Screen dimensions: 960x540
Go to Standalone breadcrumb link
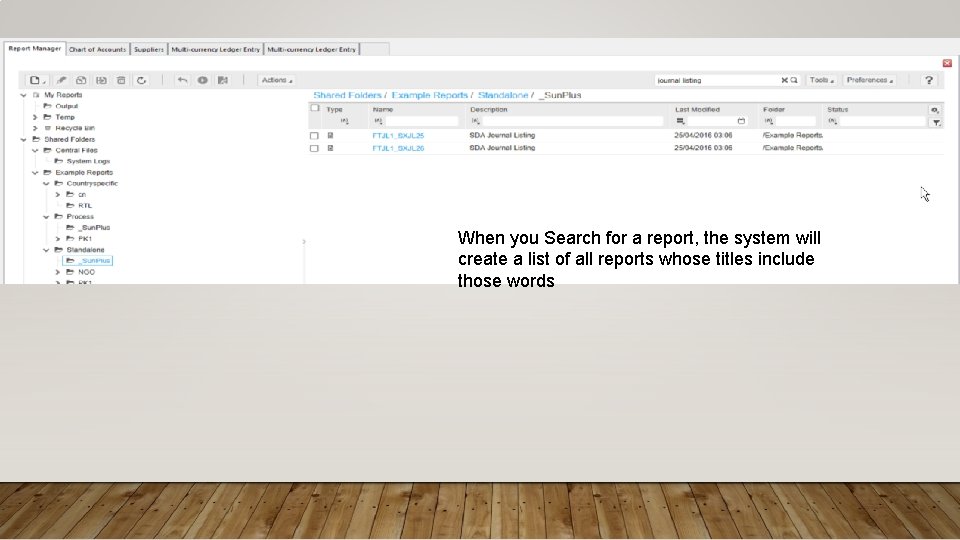(503, 96)
